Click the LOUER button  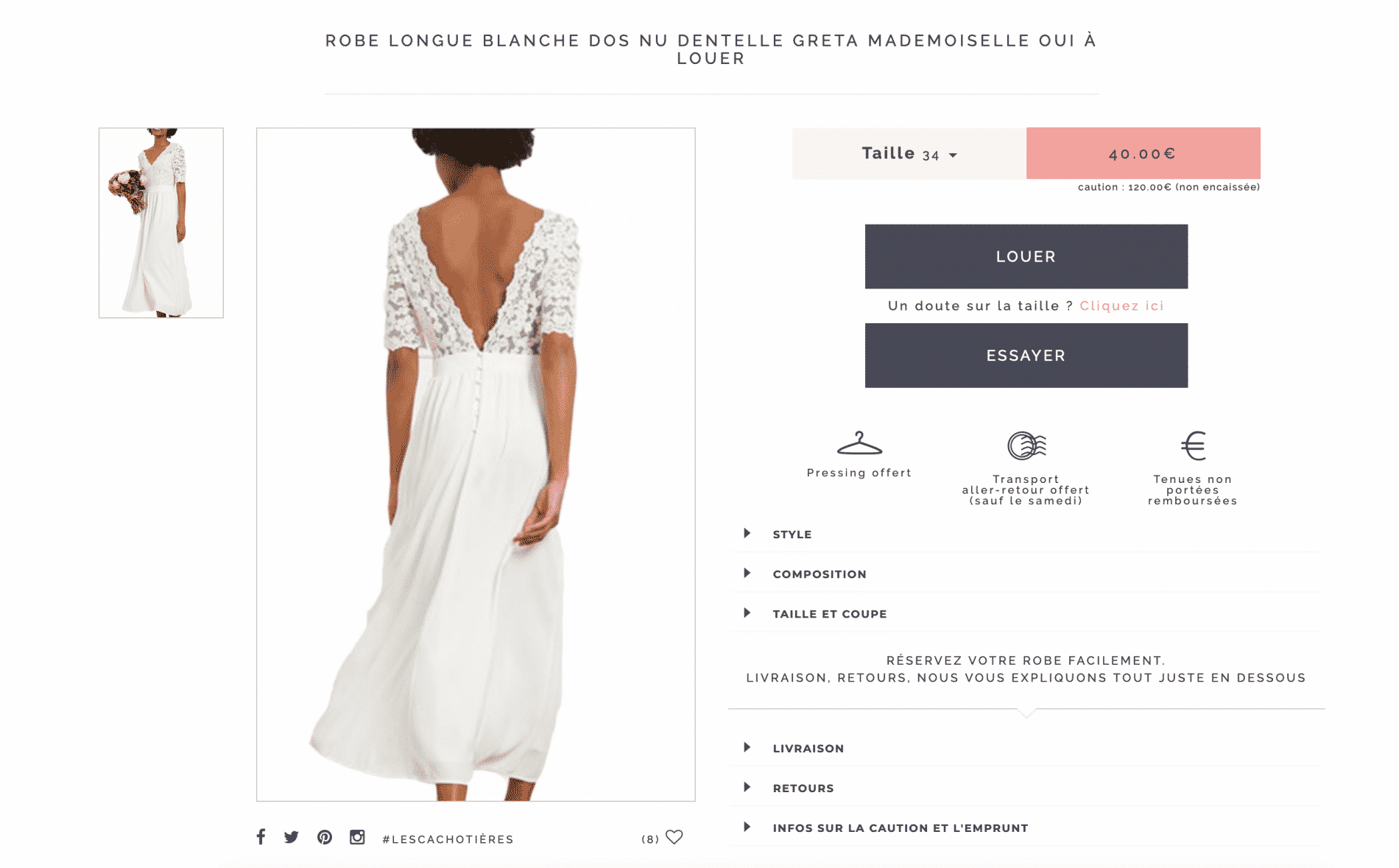coord(1026,256)
